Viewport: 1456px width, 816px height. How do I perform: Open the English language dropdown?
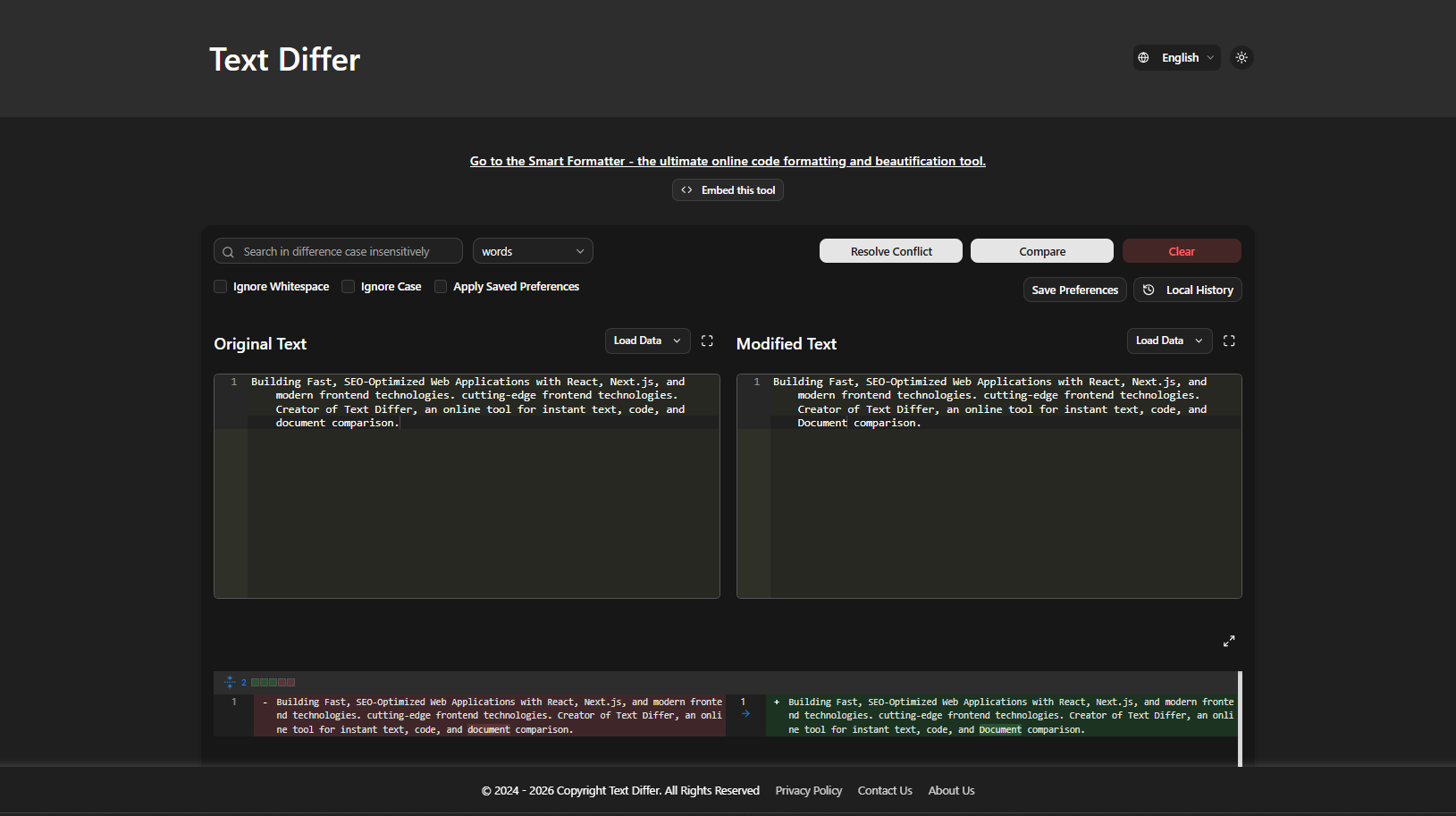click(1177, 57)
